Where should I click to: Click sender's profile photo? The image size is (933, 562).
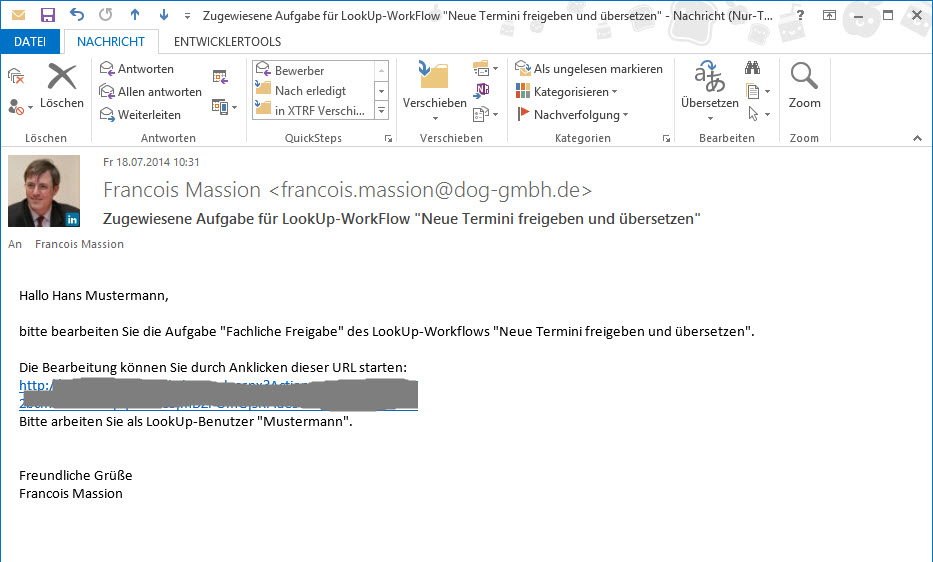click(x=43, y=191)
